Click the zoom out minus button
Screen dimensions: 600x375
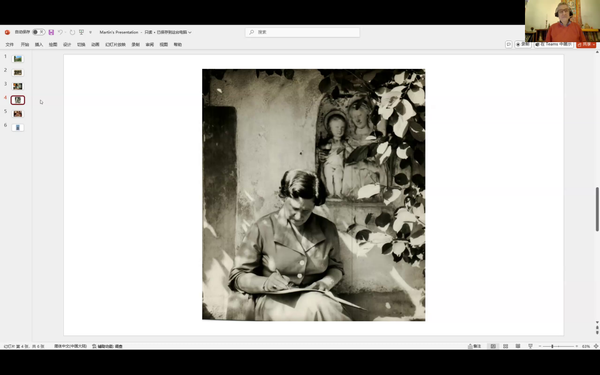(540, 346)
